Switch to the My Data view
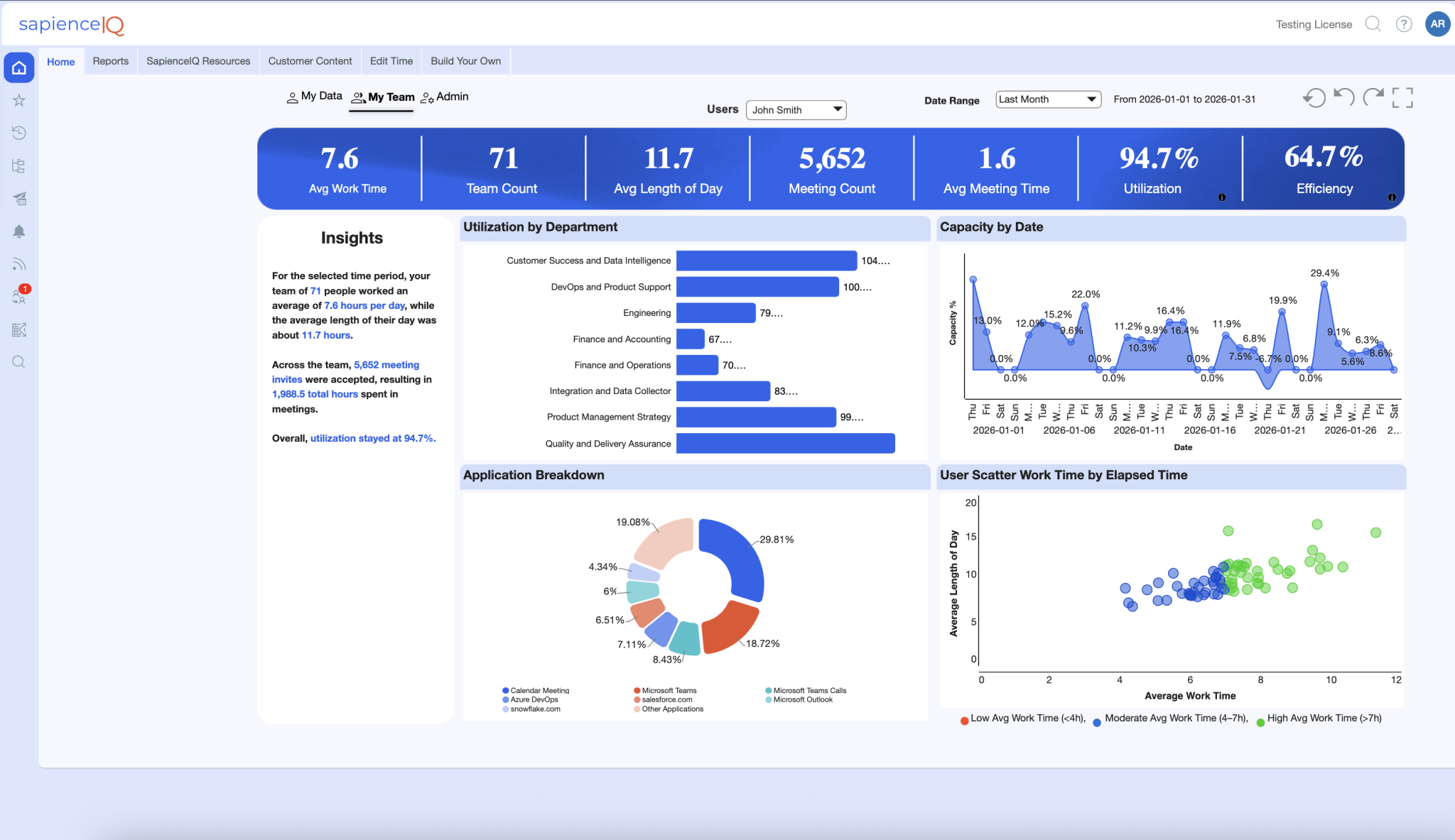The width and height of the screenshot is (1455, 840). [314, 97]
